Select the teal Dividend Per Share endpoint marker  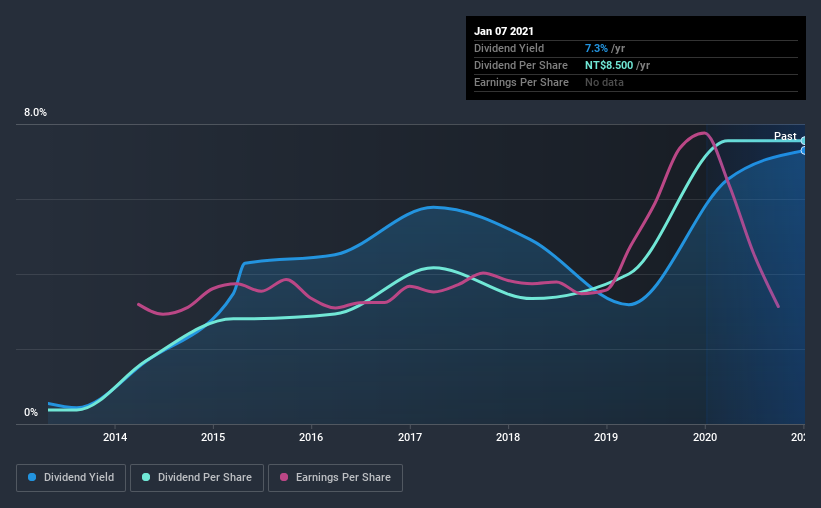point(803,141)
